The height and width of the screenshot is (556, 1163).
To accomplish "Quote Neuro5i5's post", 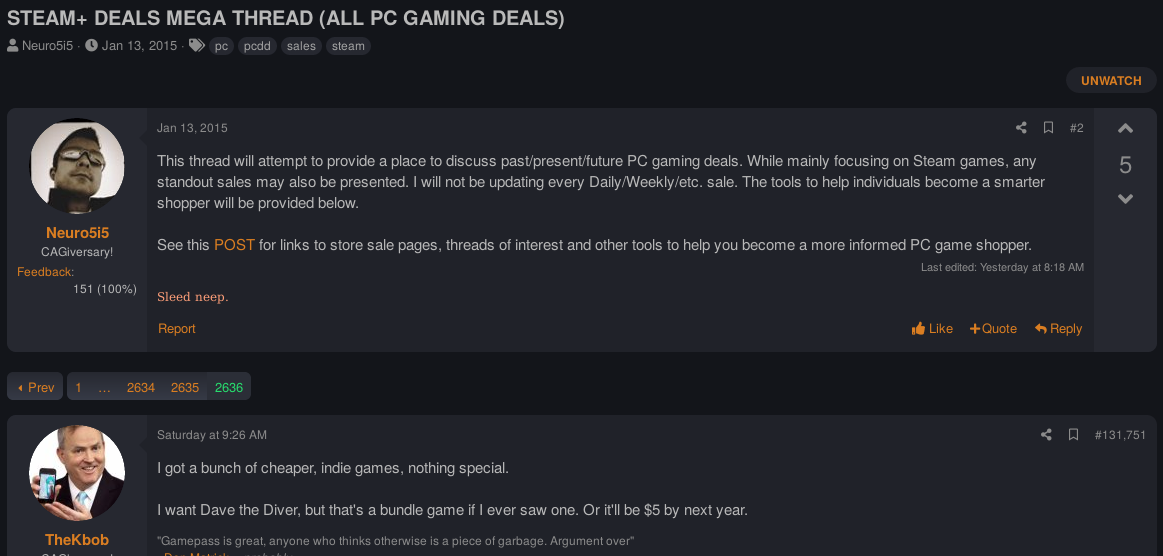I will click(993, 328).
